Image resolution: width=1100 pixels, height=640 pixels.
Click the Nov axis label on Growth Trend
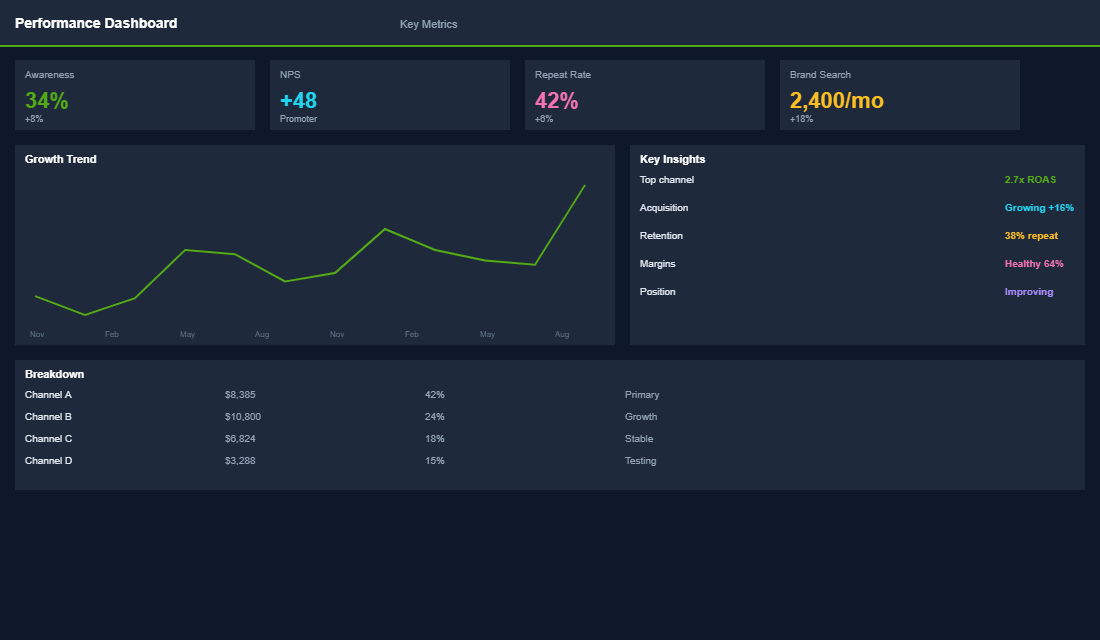pos(37,334)
